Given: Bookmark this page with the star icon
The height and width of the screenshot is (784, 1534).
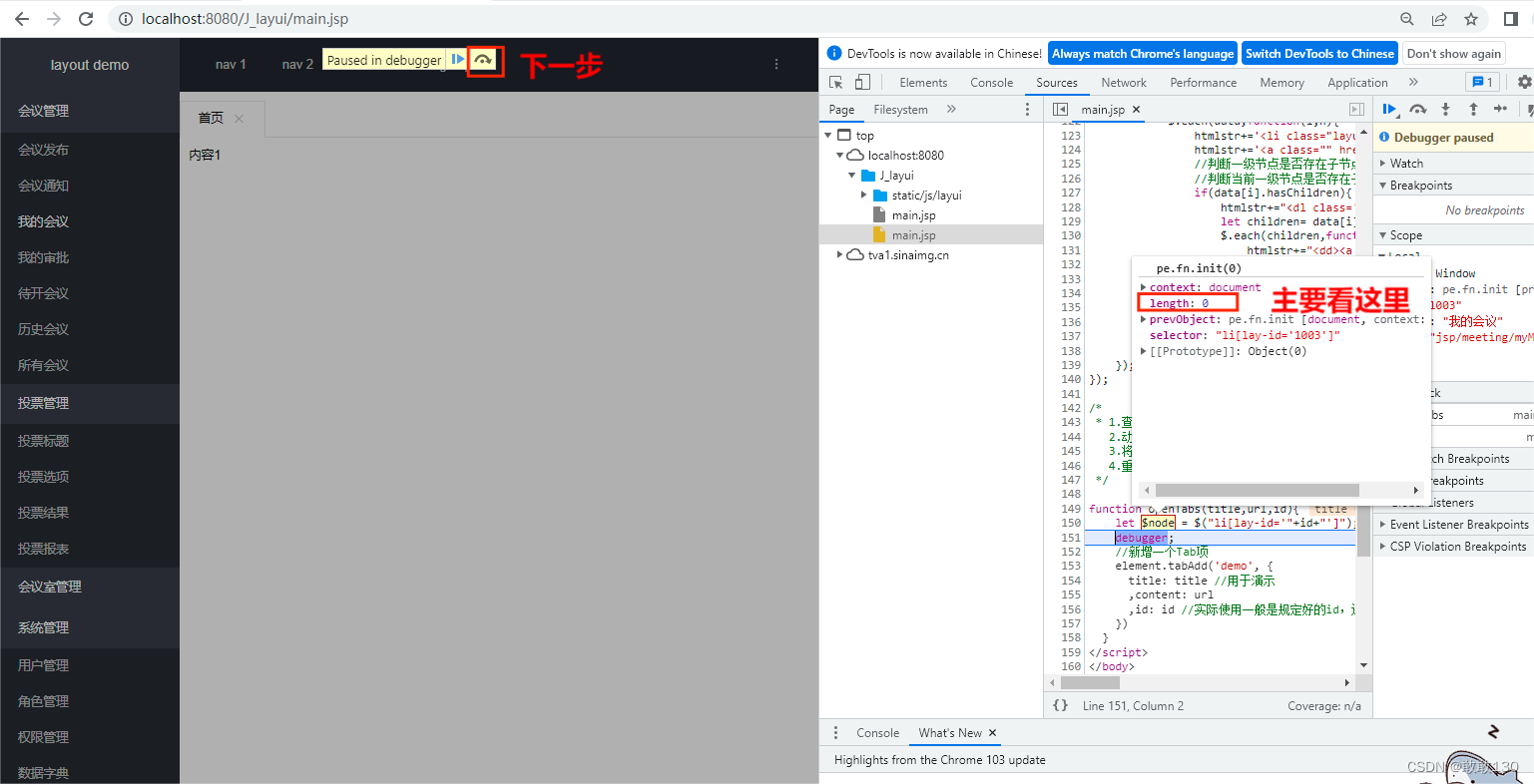Looking at the screenshot, I should coord(1471,19).
